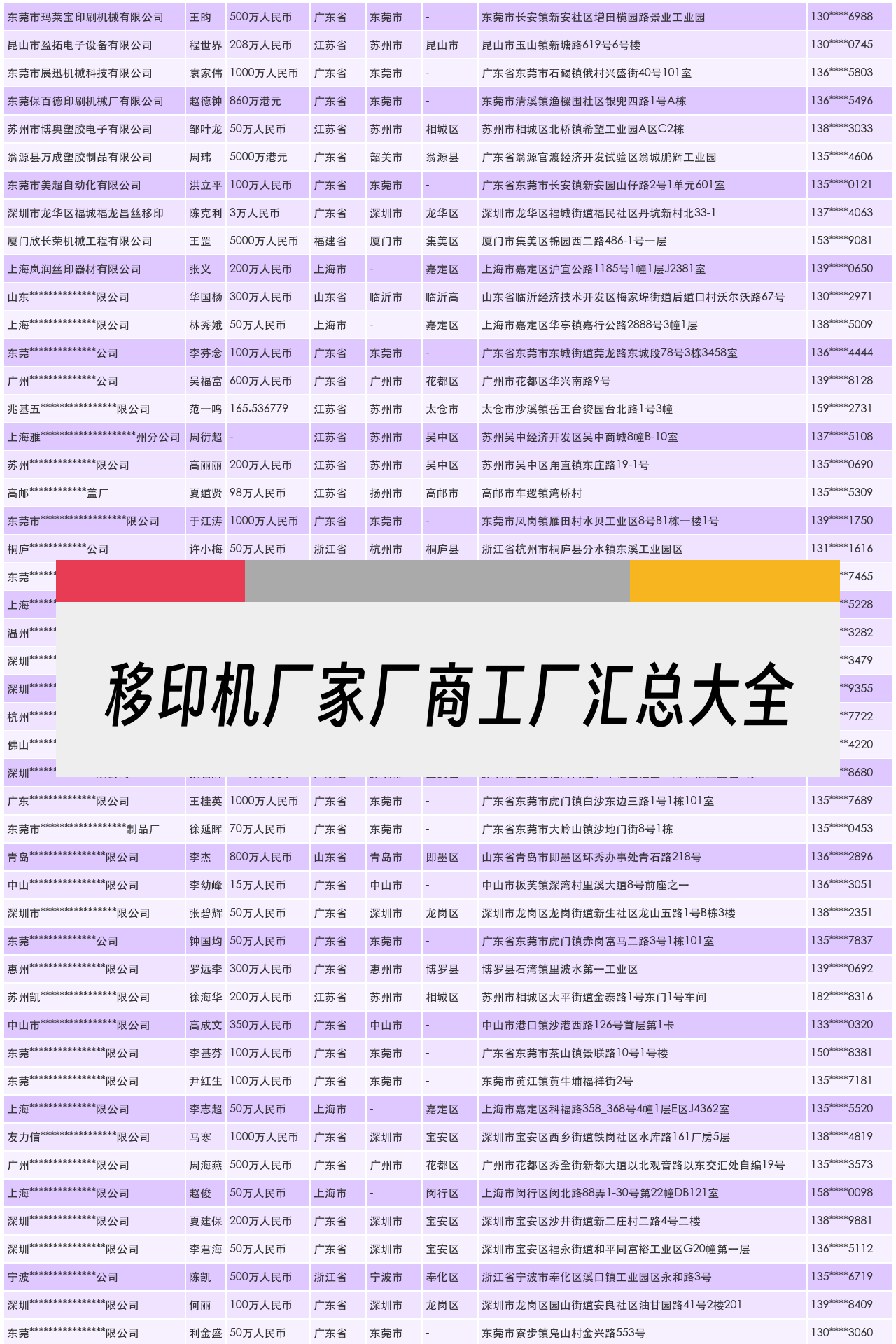This screenshot has width=896, height=1344.
Task: Click address 广州市花都区华兴南路9号
Action: coord(546,381)
